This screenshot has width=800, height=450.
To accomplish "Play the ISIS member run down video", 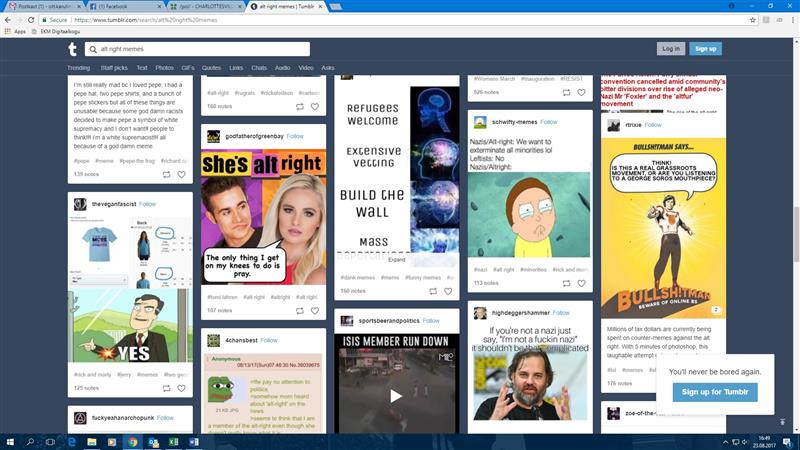I will click(x=396, y=395).
